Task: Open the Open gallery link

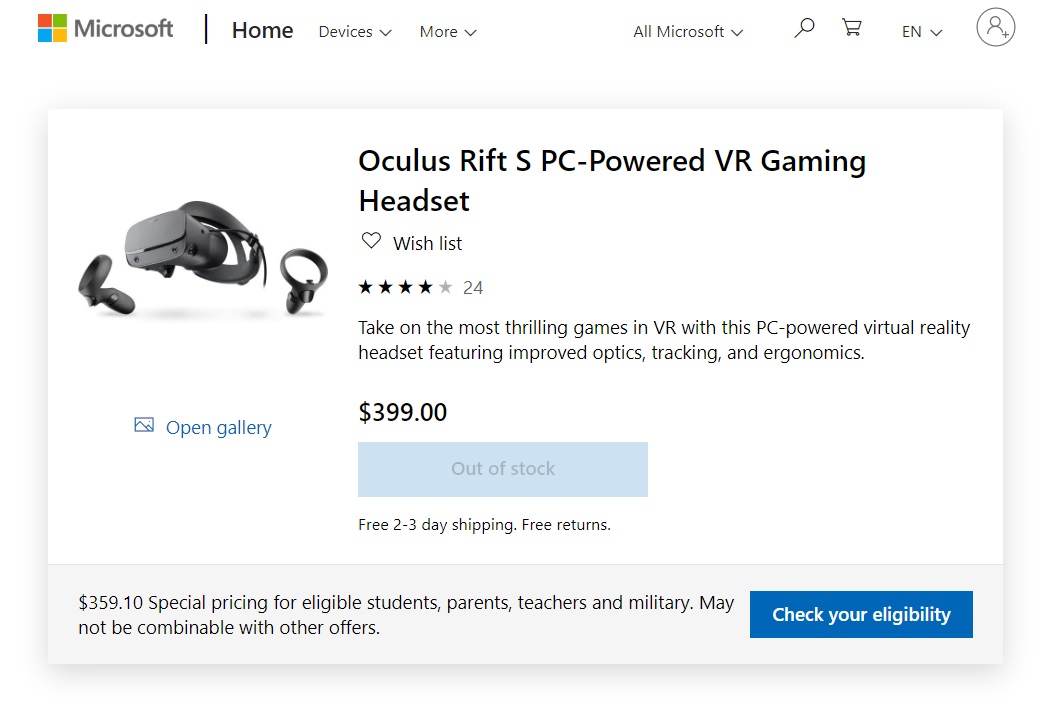Action: pos(218,428)
